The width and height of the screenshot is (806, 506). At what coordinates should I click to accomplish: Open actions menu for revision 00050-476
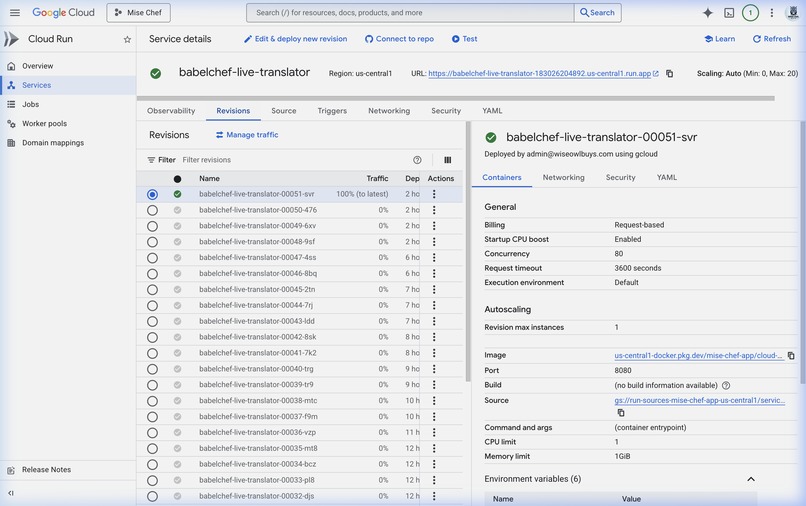434,210
